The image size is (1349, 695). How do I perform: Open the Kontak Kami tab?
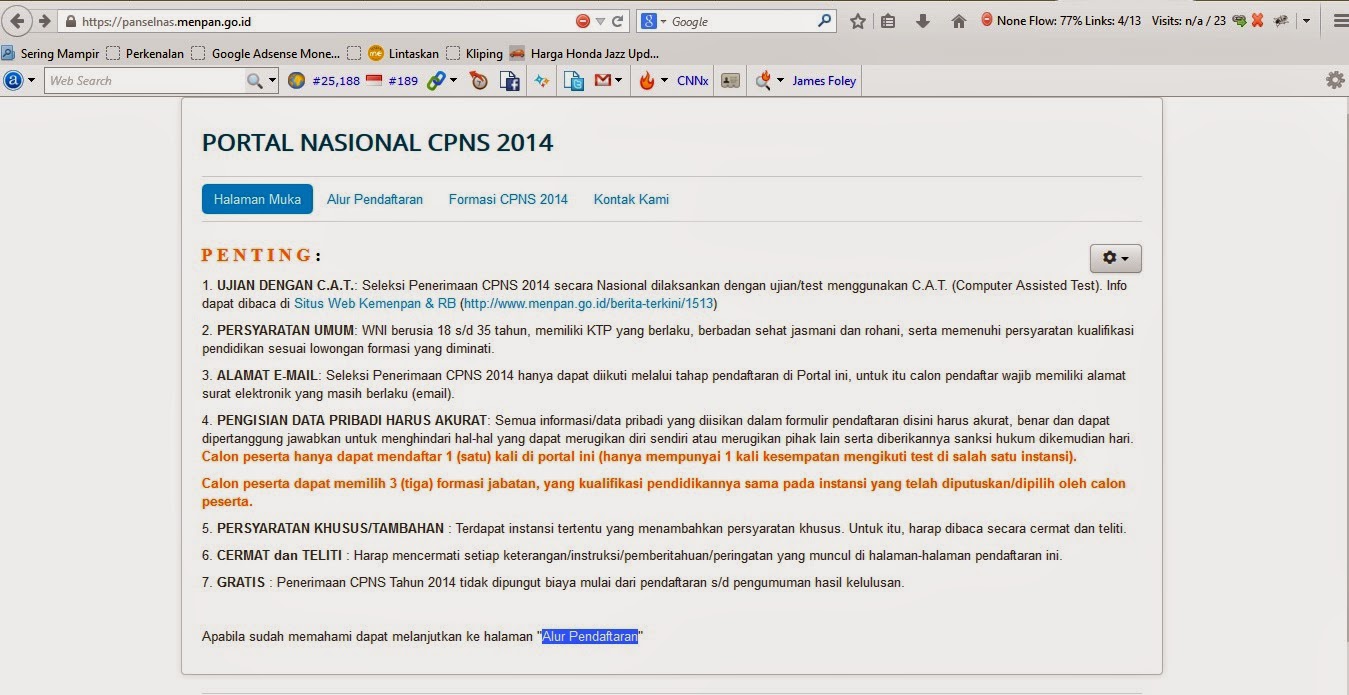pos(631,199)
